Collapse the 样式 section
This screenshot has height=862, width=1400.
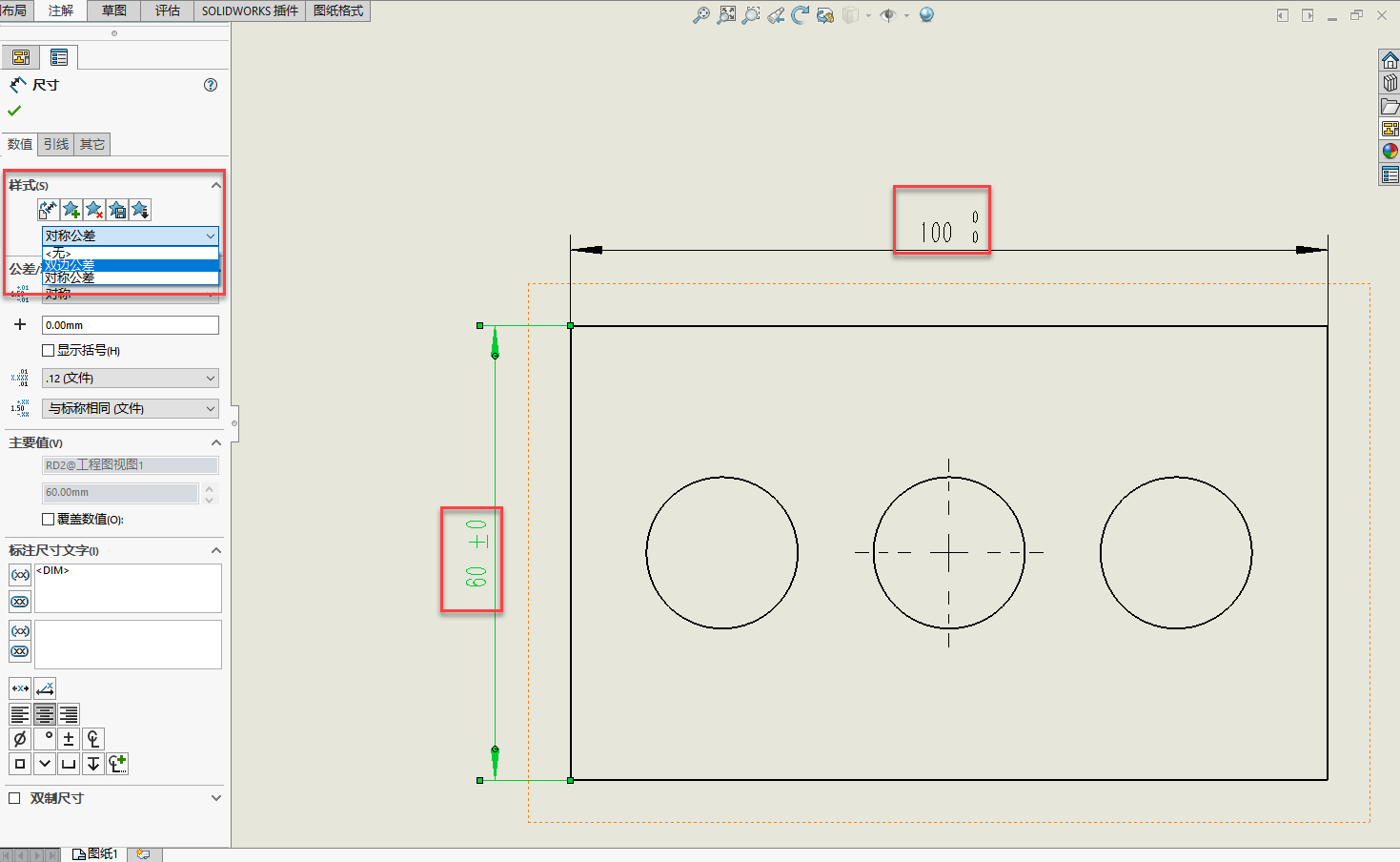click(216, 185)
